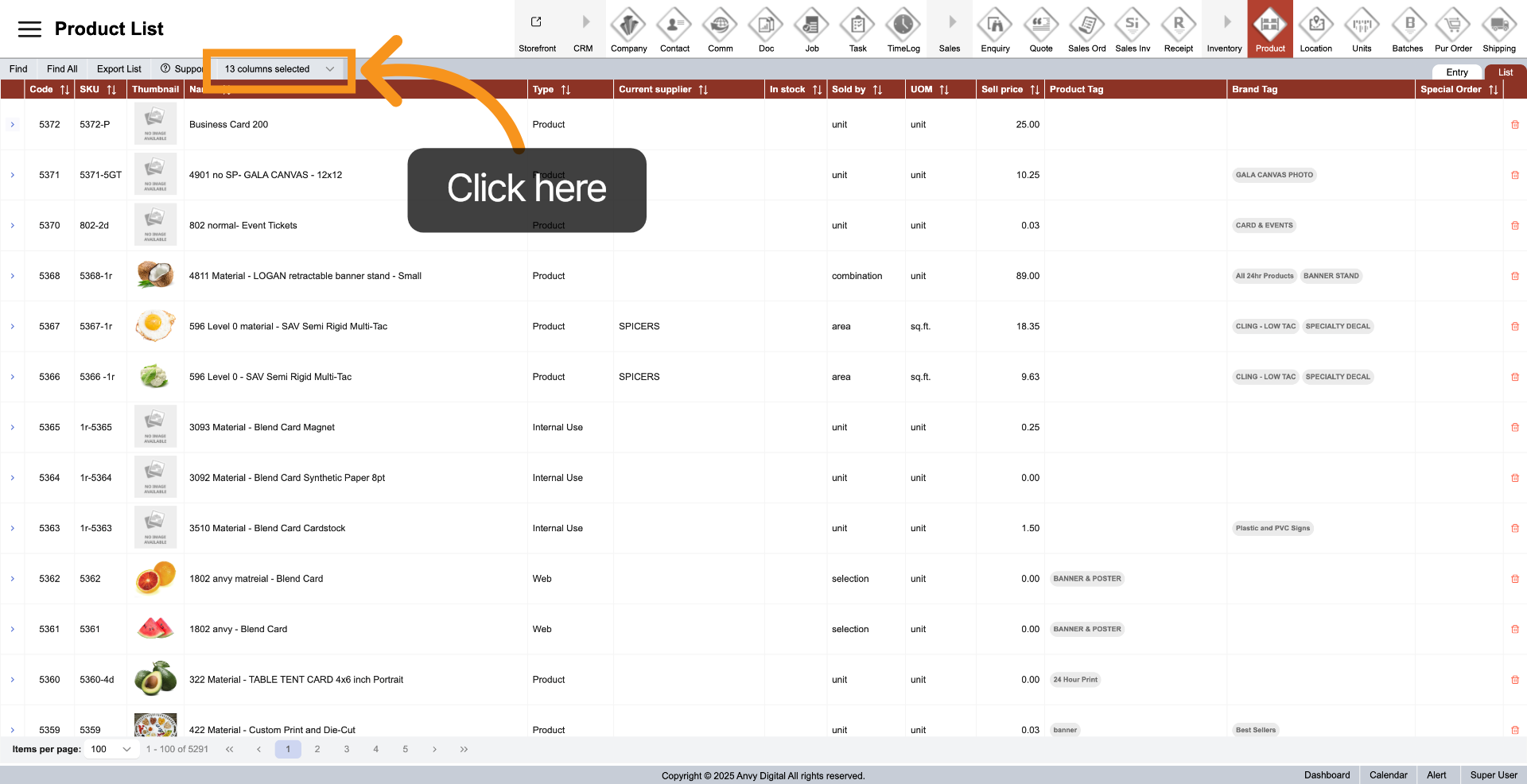
Task: Toggle sorting on the In stock column
Action: 817,90
